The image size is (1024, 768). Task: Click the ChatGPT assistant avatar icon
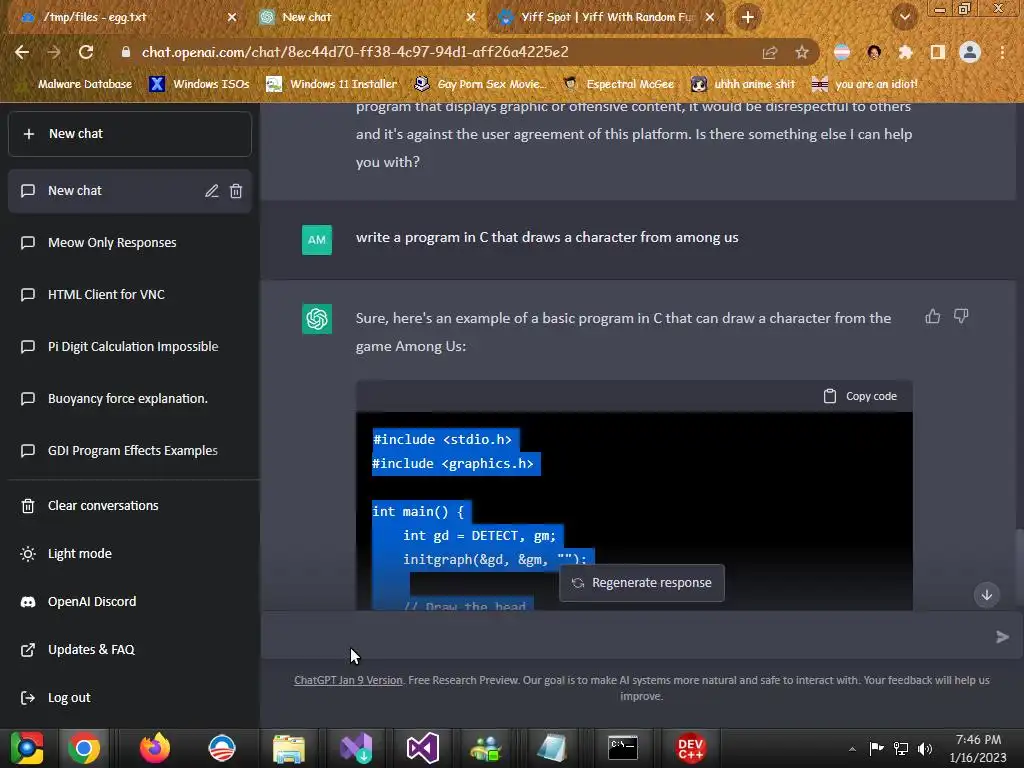317,319
